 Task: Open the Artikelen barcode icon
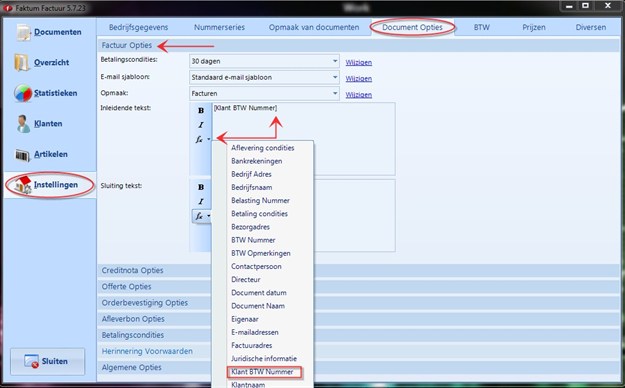pyautogui.click(x=22, y=155)
